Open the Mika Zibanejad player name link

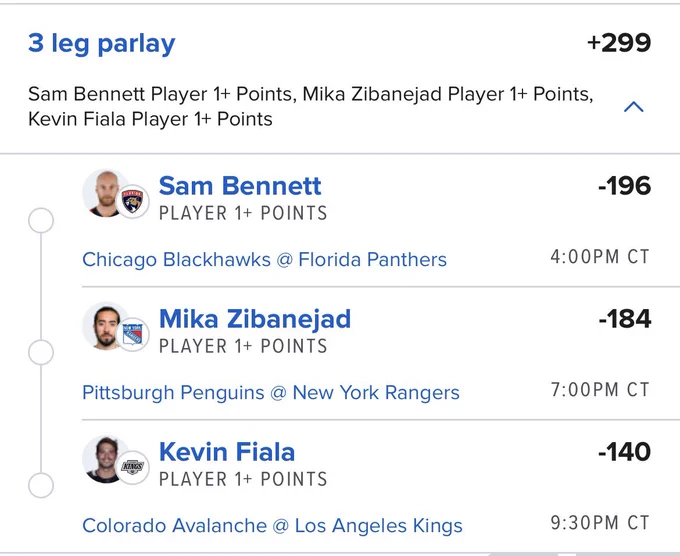pos(255,320)
